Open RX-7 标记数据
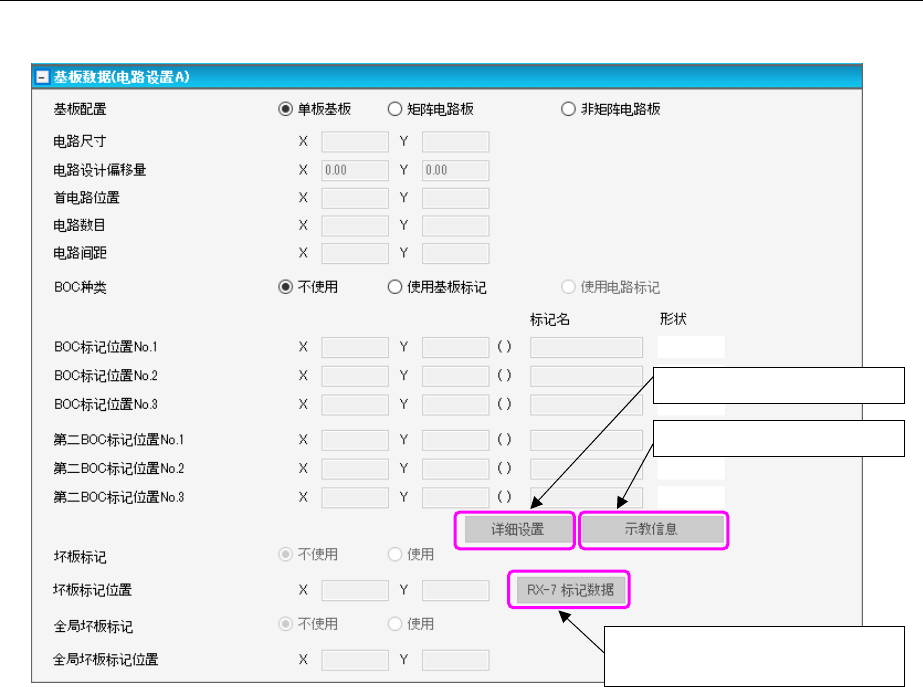Viewport: 923px width, 687px height. 570,590
